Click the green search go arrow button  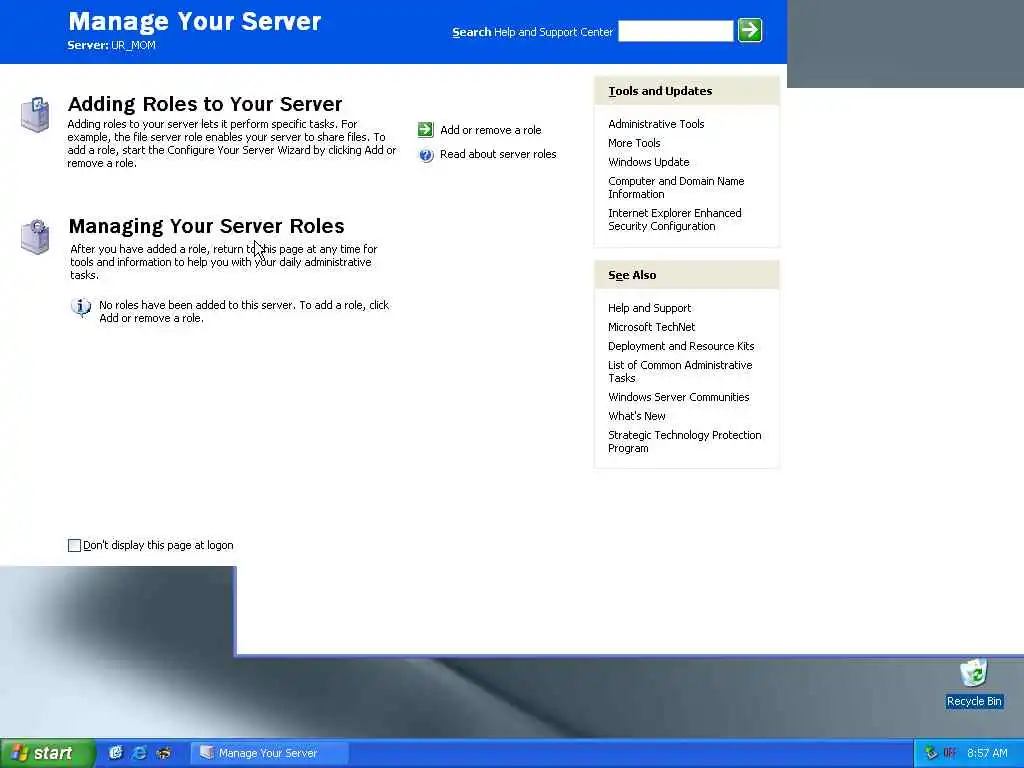pyautogui.click(x=750, y=30)
